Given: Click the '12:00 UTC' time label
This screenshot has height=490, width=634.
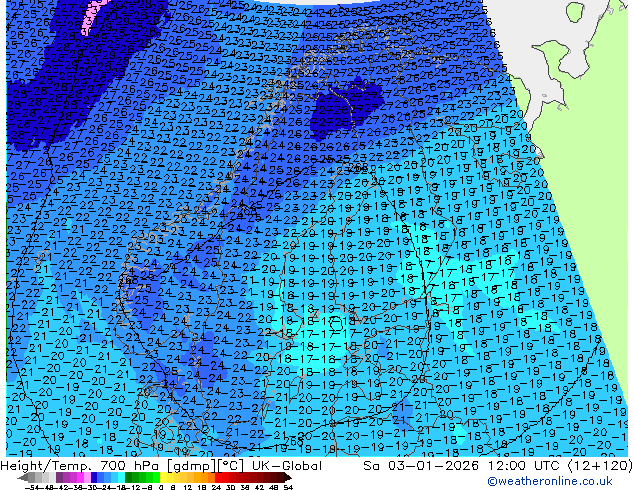Looking at the screenshot, I should point(524,466).
